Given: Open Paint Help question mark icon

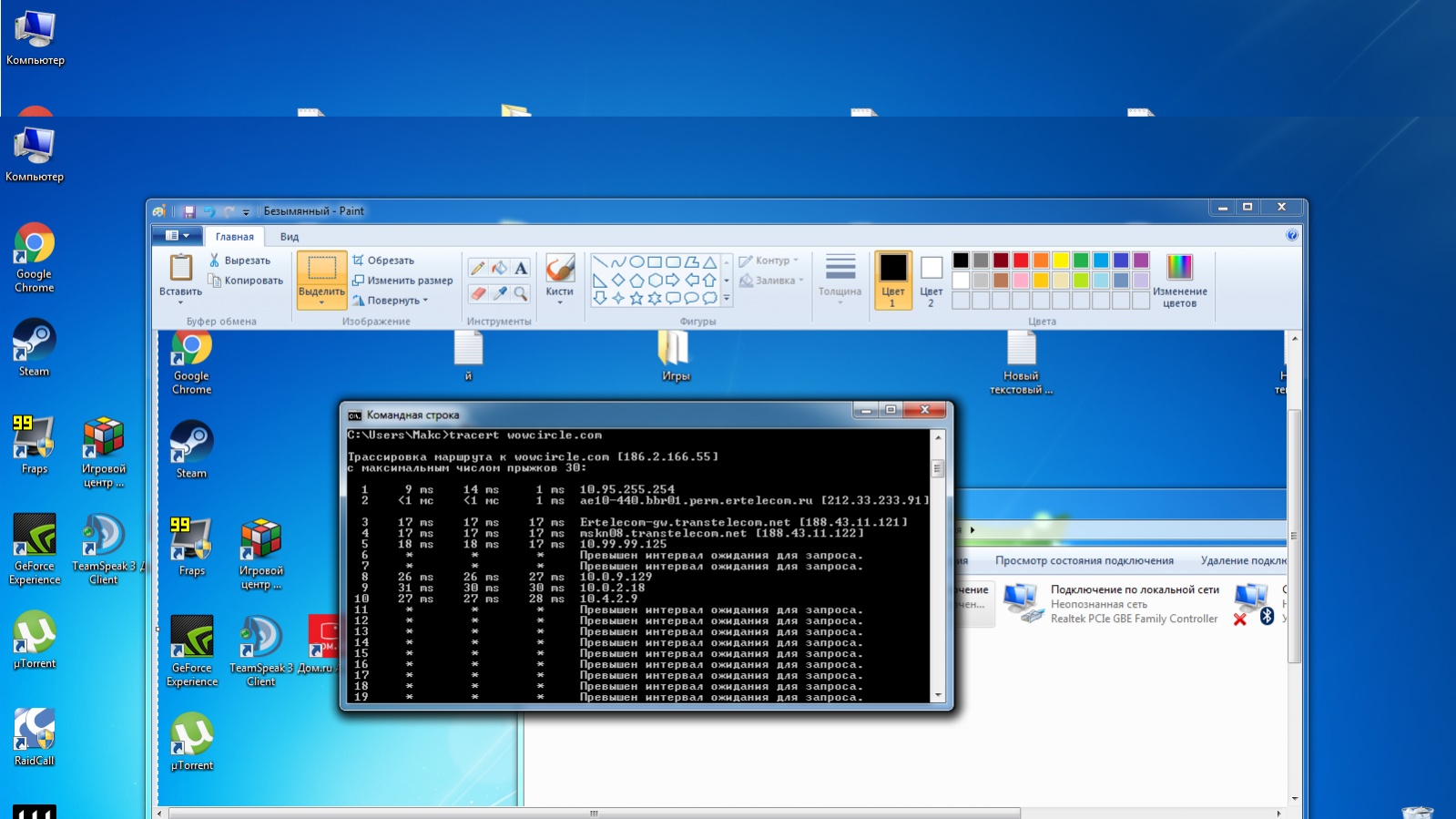Looking at the screenshot, I should [1291, 236].
